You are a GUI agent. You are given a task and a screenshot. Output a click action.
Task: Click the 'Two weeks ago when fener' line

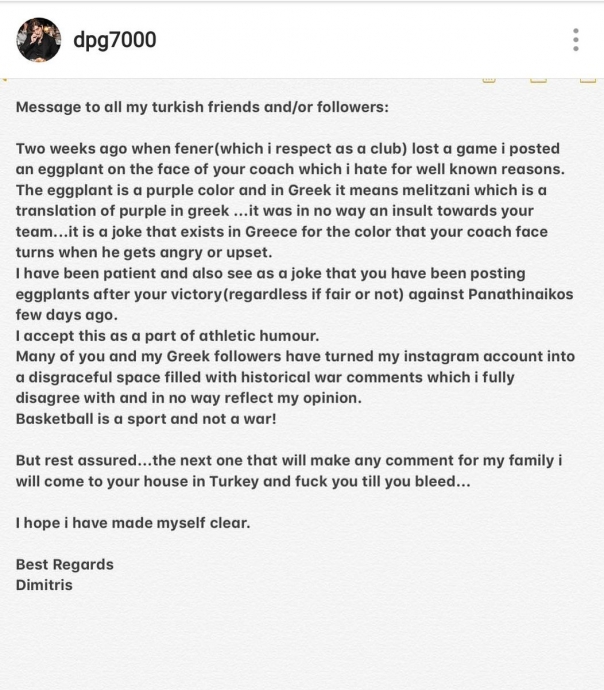(288, 149)
